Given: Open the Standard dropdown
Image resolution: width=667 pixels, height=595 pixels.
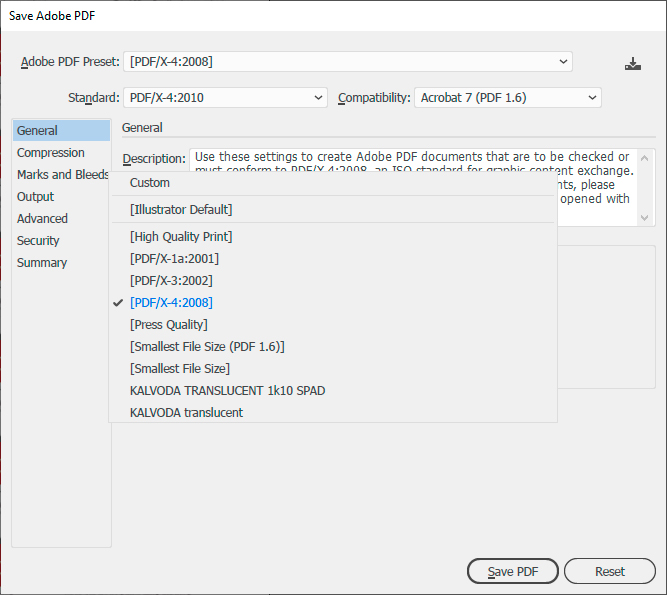Looking at the screenshot, I should [225, 98].
